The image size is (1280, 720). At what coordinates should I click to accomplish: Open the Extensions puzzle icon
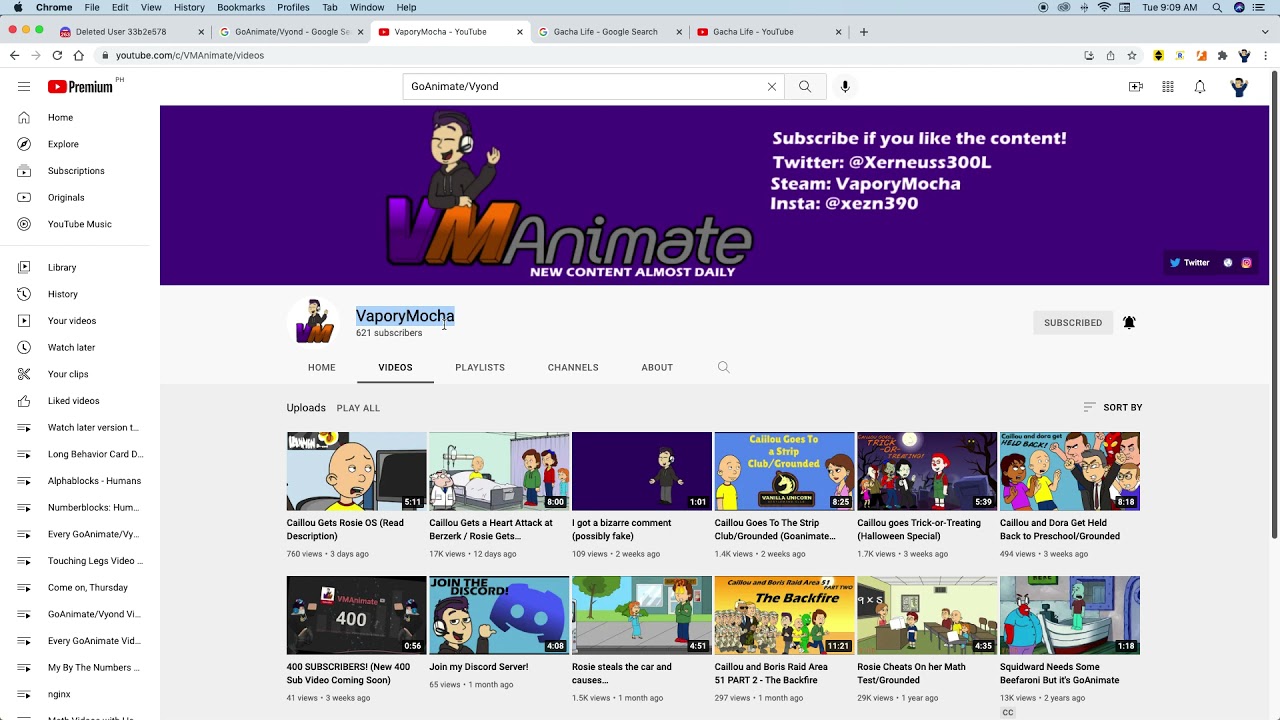coord(1222,56)
